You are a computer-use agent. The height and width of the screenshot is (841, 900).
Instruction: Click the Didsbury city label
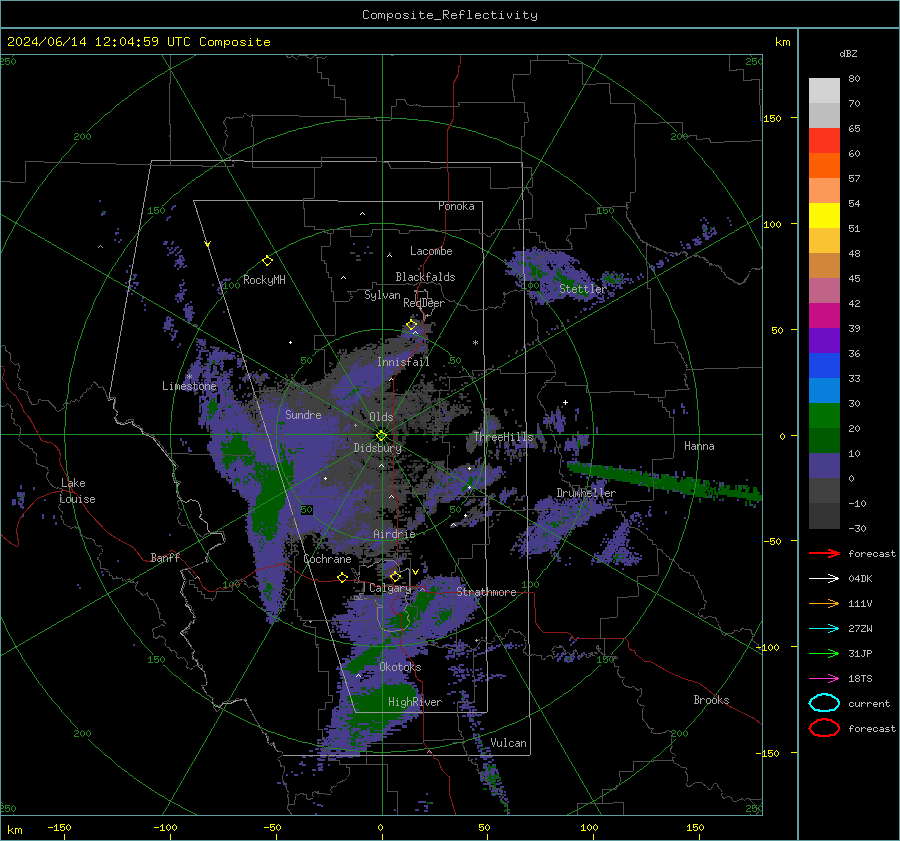coord(377,448)
